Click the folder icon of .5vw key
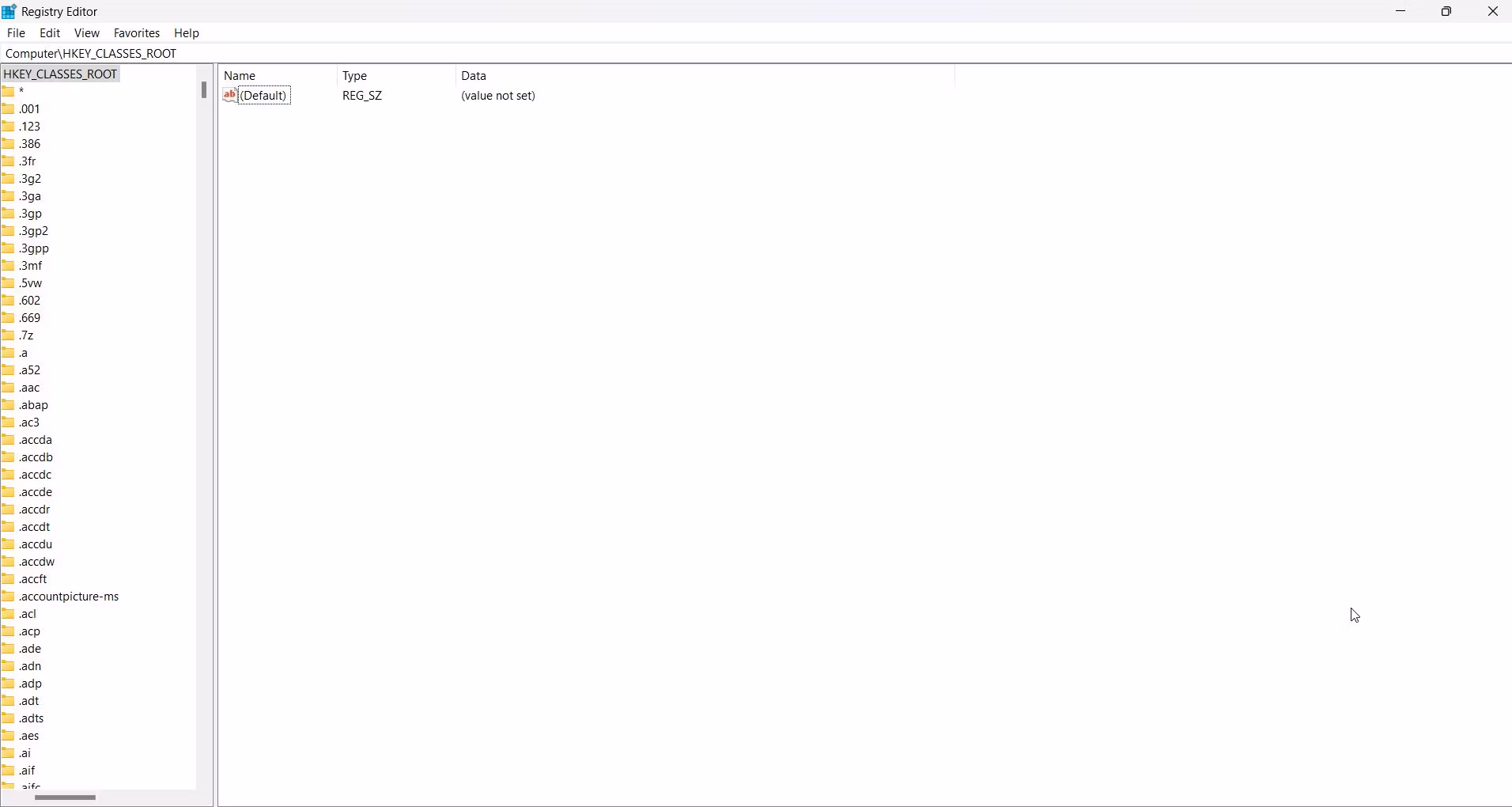The height and width of the screenshot is (807, 1512). pos(9,283)
